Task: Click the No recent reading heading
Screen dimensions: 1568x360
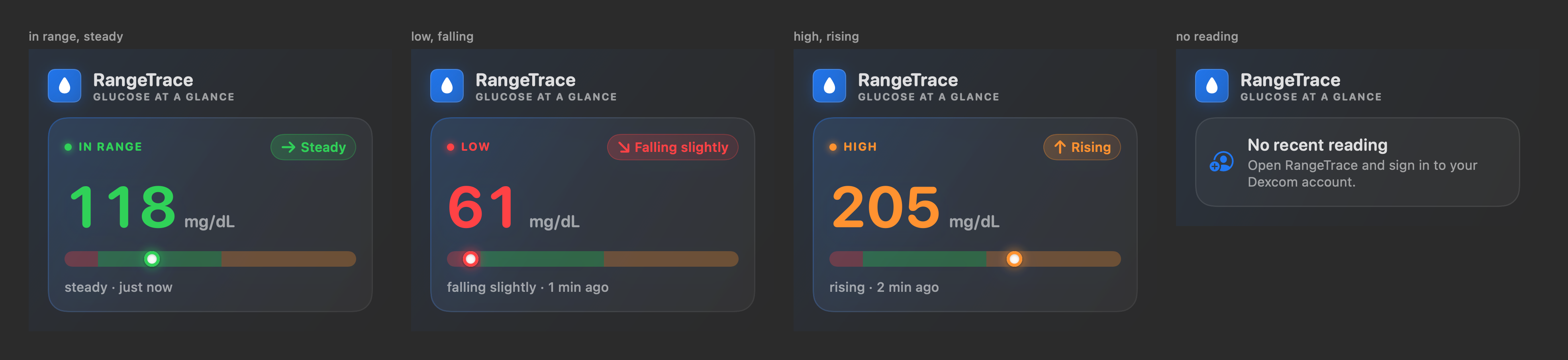Action: tap(1317, 145)
